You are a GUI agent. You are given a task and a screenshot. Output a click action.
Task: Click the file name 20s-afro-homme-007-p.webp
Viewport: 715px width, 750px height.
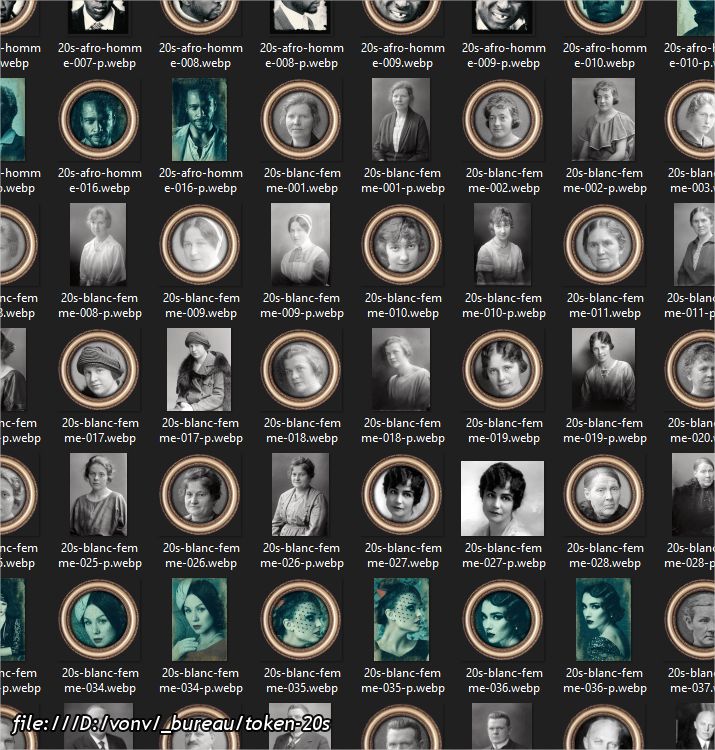coord(99,55)
